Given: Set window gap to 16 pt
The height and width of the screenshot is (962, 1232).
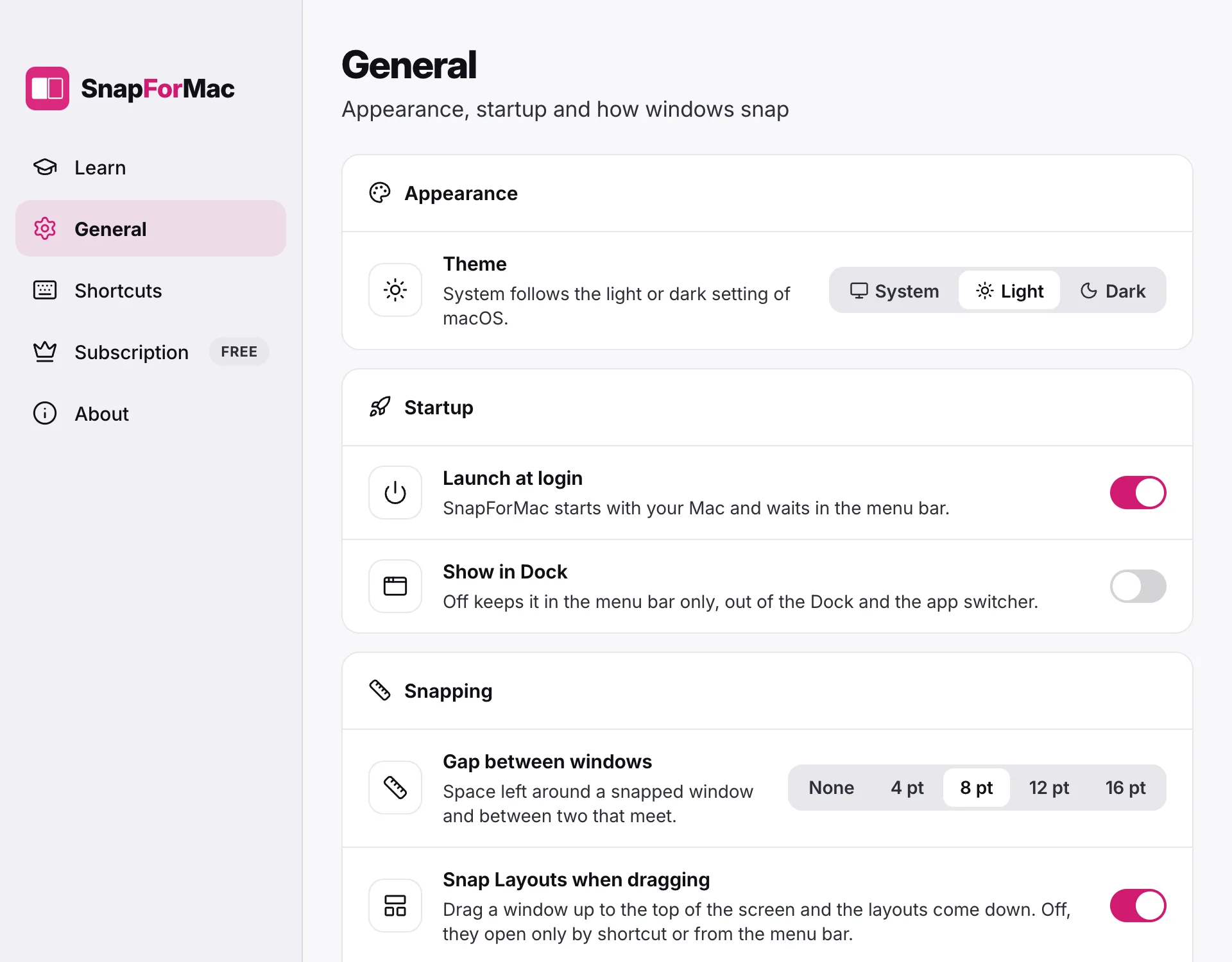Looking at the screenshot, I should 1125,788.
